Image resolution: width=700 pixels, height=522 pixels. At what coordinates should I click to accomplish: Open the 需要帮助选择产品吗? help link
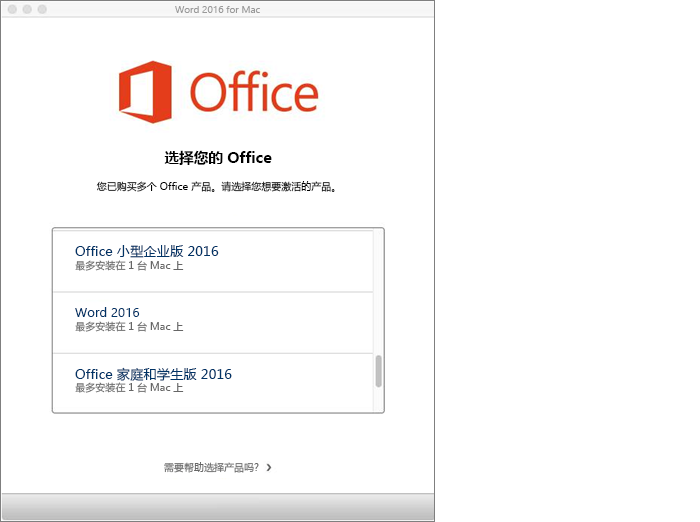pos(211,467)
